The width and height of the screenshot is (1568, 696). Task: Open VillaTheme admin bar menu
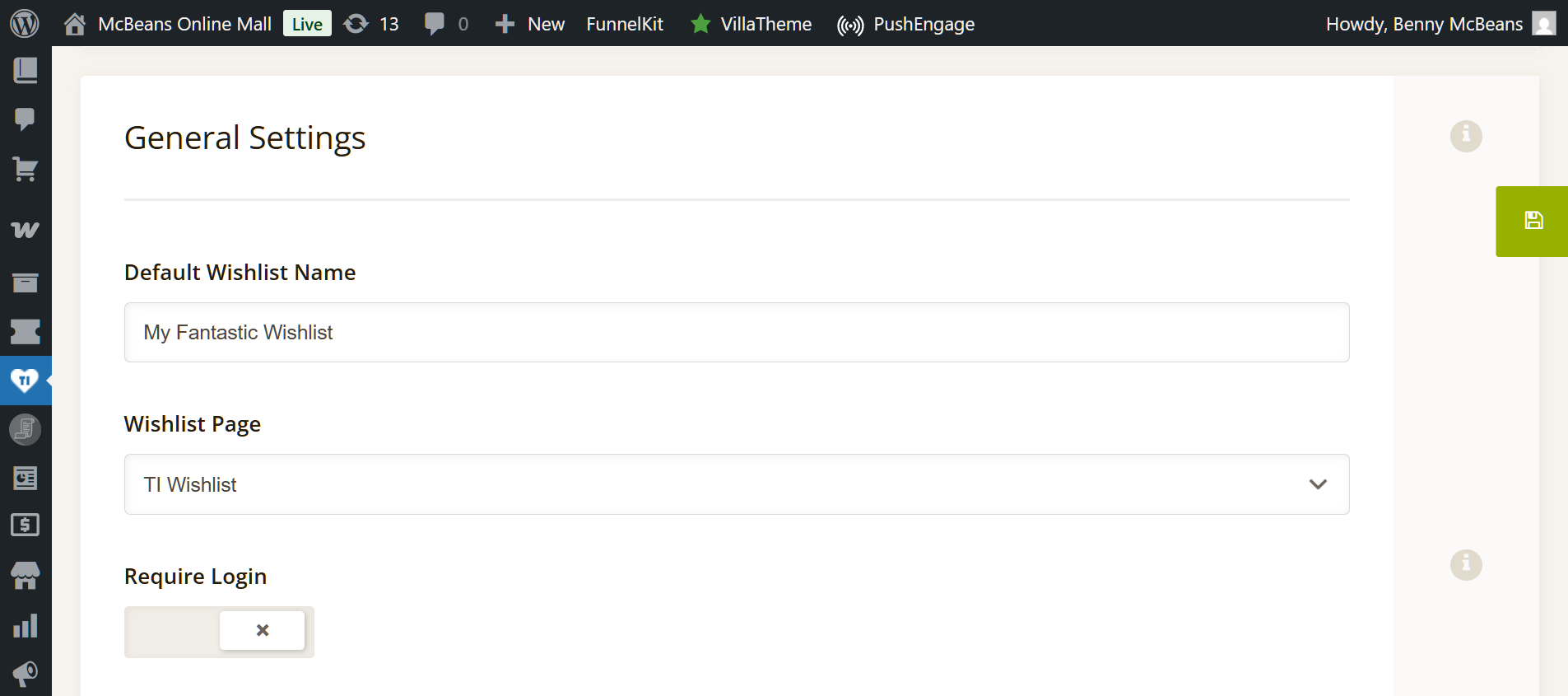(x=751, y=24)
